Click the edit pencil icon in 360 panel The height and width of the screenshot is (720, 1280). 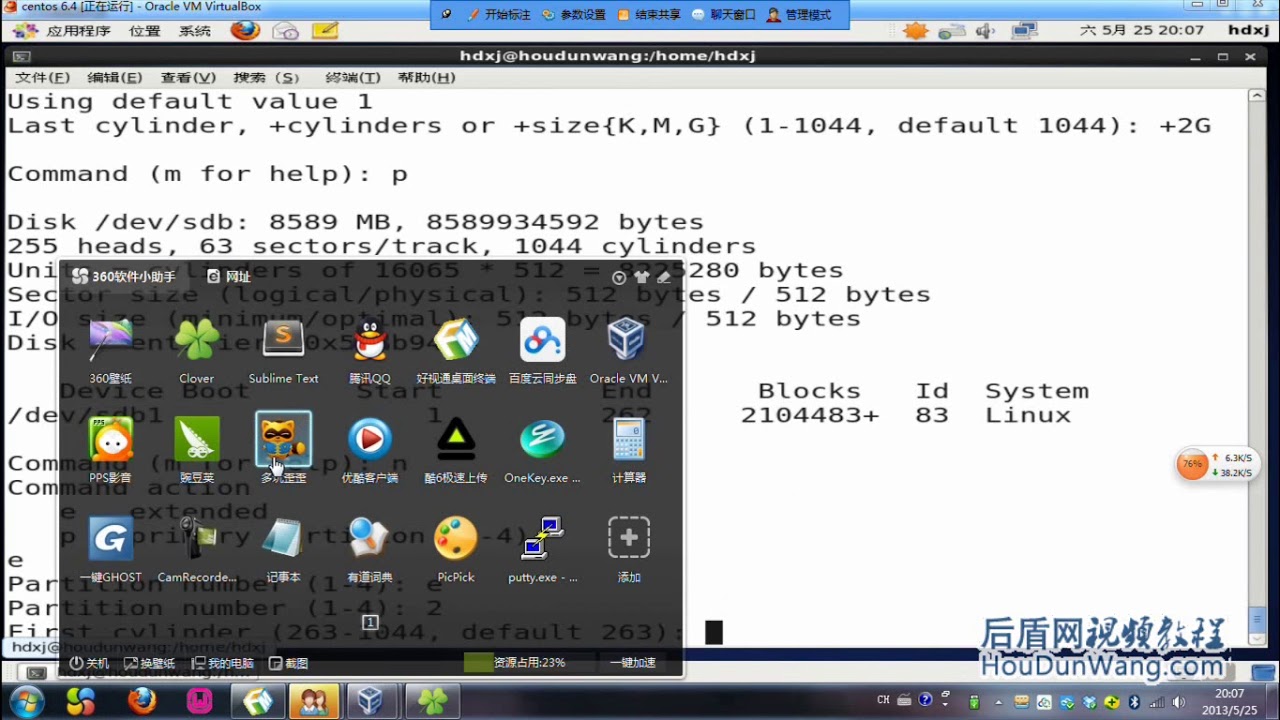tap(663, 277)
